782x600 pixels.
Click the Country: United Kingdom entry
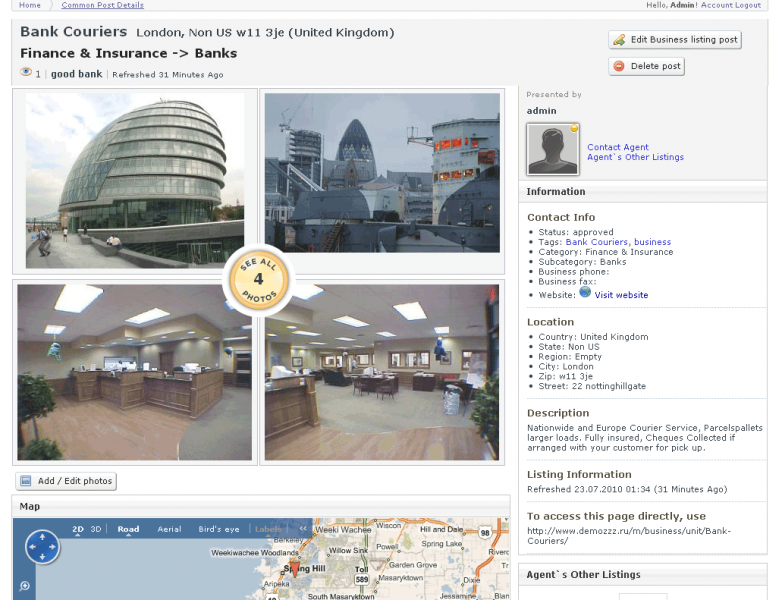(593, 337)
